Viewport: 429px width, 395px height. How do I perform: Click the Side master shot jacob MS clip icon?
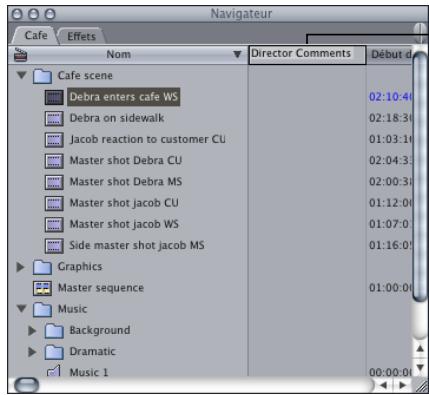pyautogui.click(x=54, y=246)
